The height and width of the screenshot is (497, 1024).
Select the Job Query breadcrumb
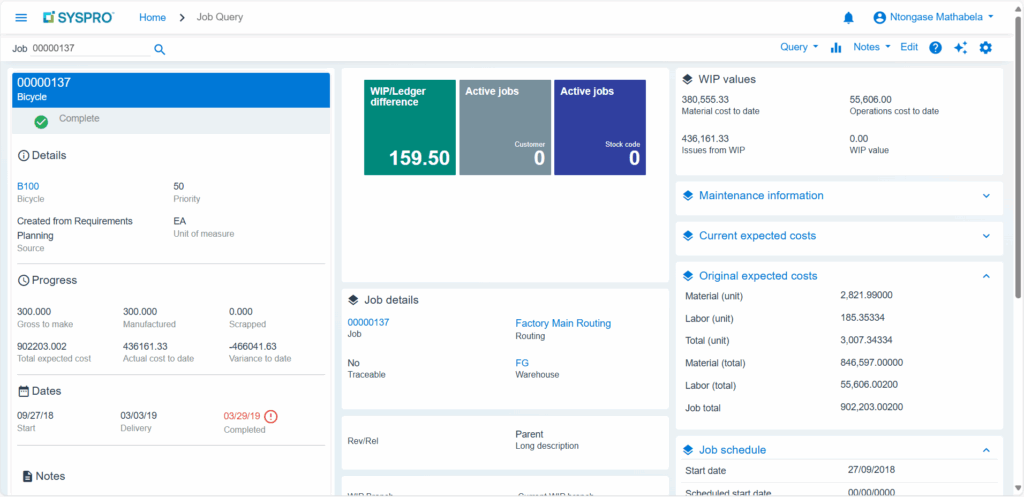point(219,17)
